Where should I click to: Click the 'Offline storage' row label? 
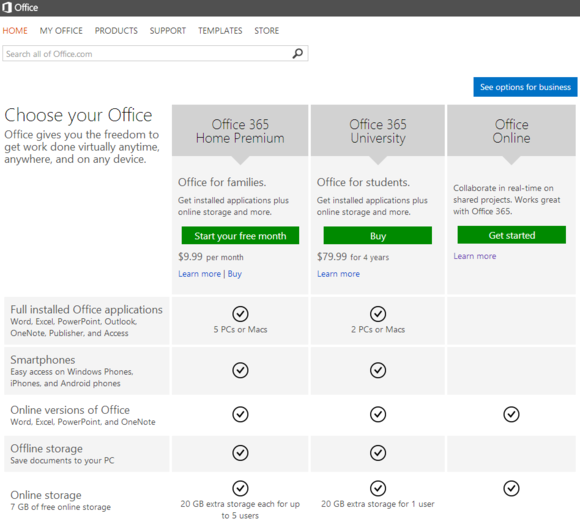[46, 449]
